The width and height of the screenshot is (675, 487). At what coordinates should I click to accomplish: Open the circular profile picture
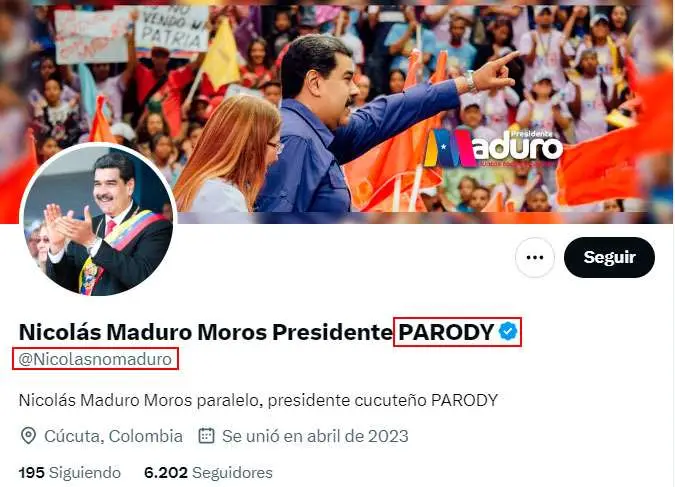pos(98,220)
